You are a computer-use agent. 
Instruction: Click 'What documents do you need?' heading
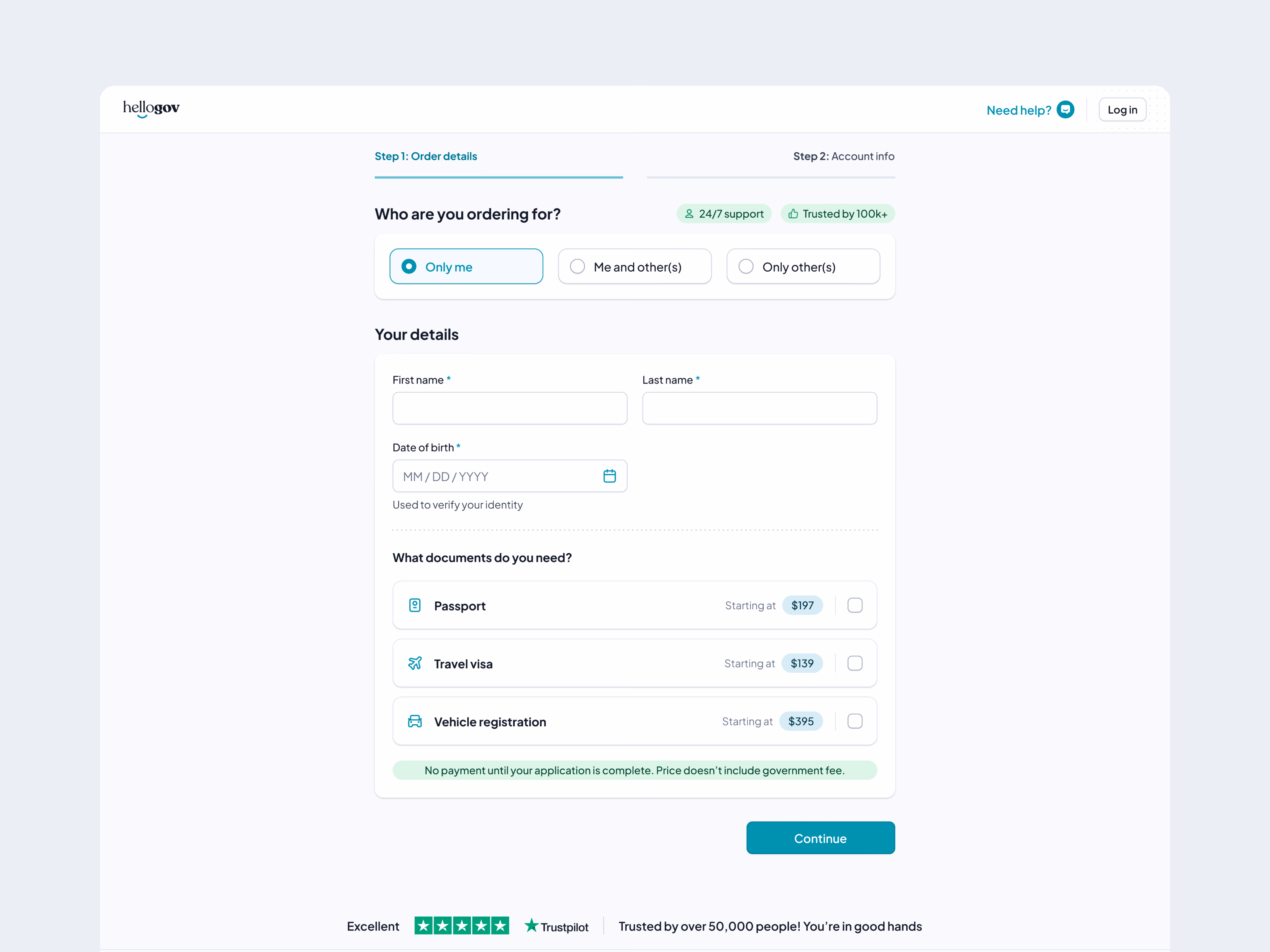tap(482, 558)
